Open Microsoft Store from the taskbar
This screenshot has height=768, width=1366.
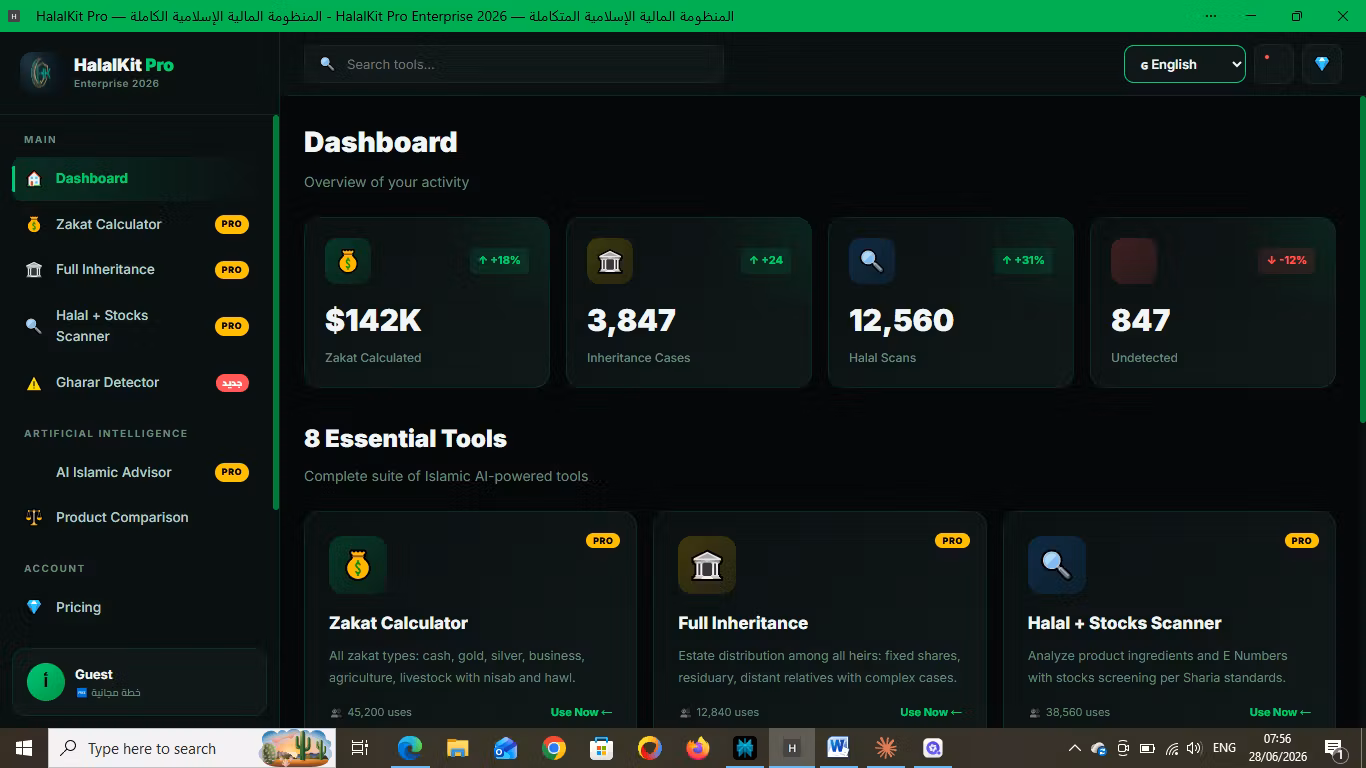(x=602, y=748)
